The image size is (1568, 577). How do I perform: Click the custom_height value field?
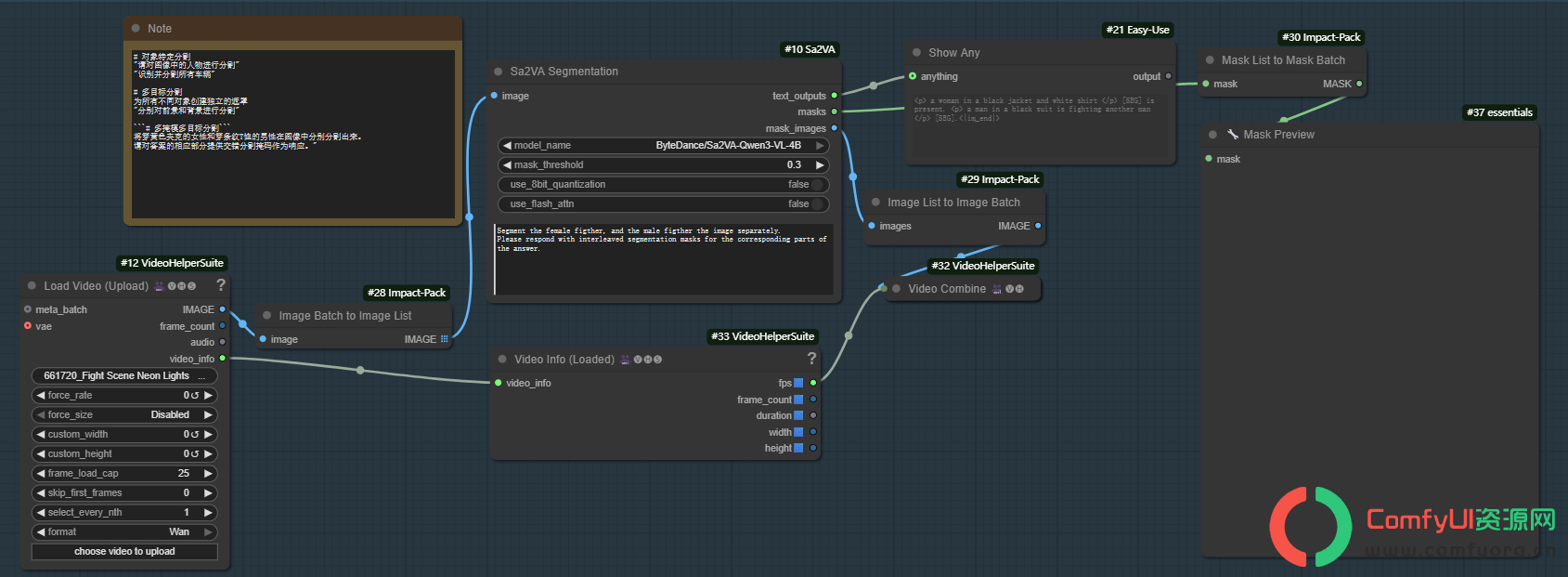tap(124, 454)
